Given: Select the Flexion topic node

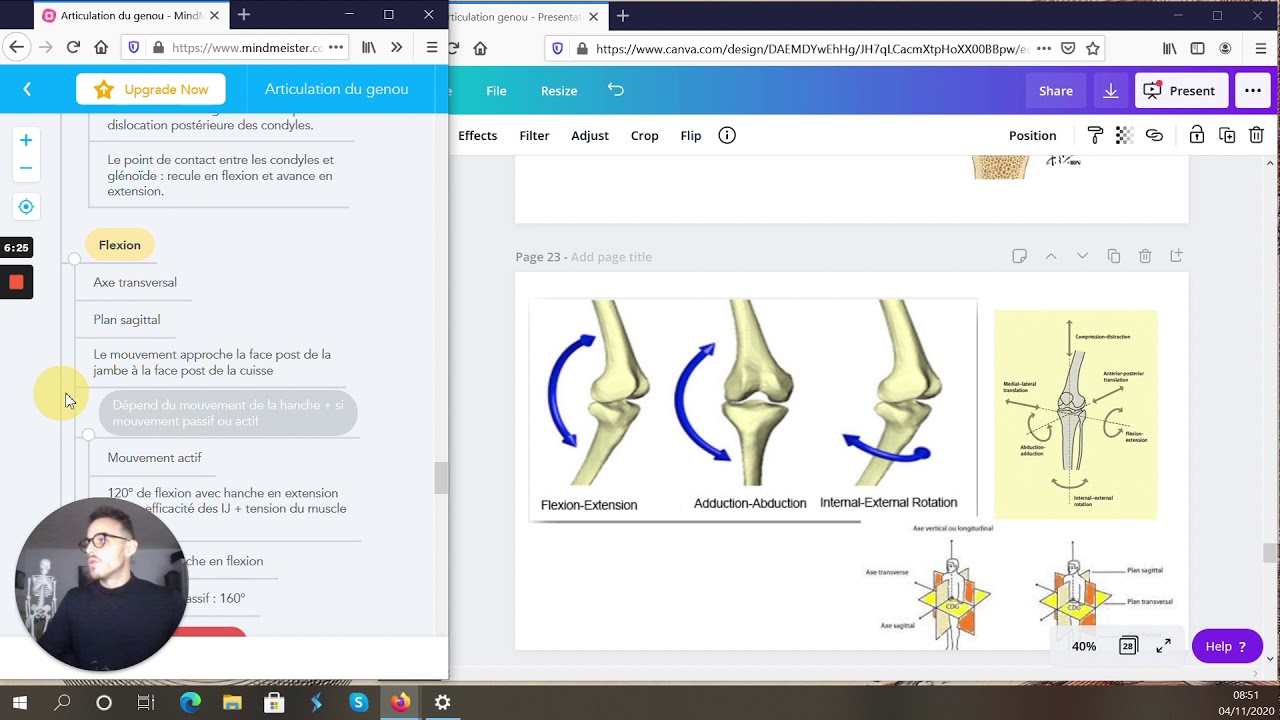Looking at the screenshot, I should [120, 245].
